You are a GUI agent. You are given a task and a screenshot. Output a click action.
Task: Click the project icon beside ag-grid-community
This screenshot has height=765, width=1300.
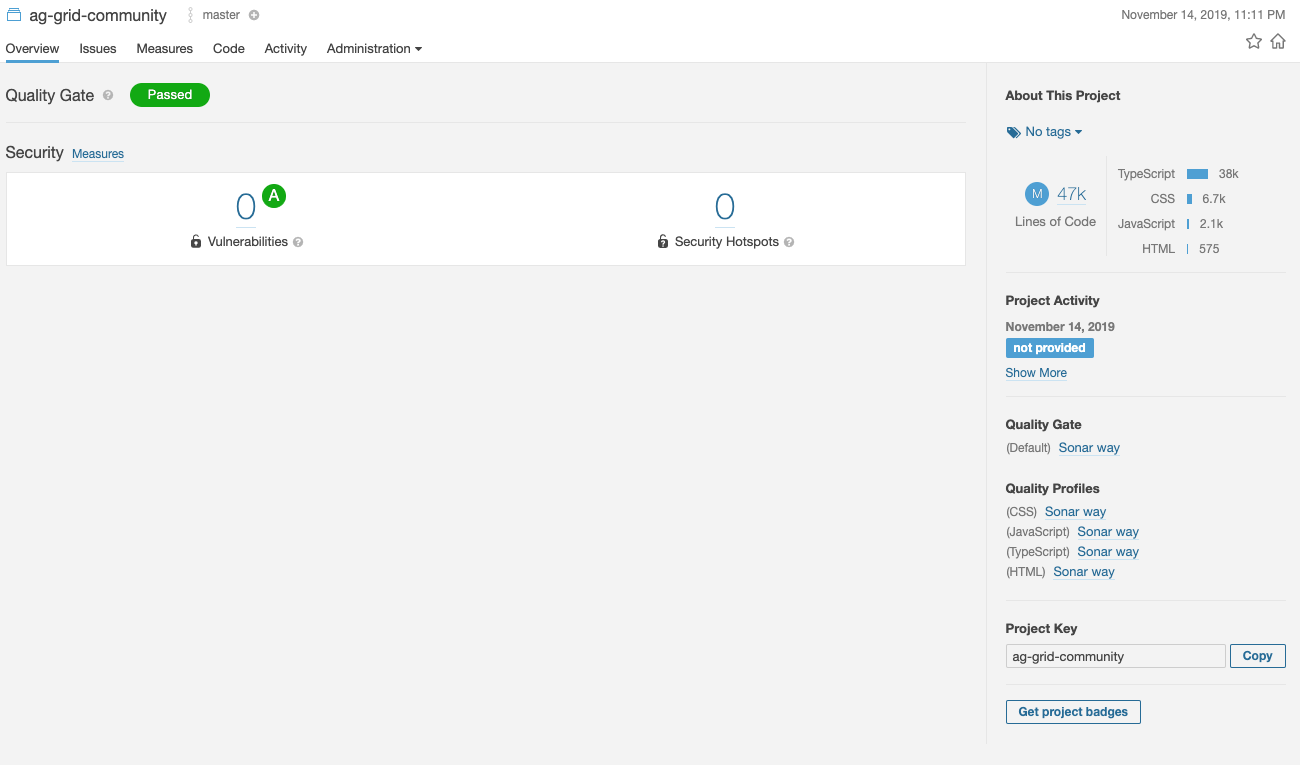[14, 15]
